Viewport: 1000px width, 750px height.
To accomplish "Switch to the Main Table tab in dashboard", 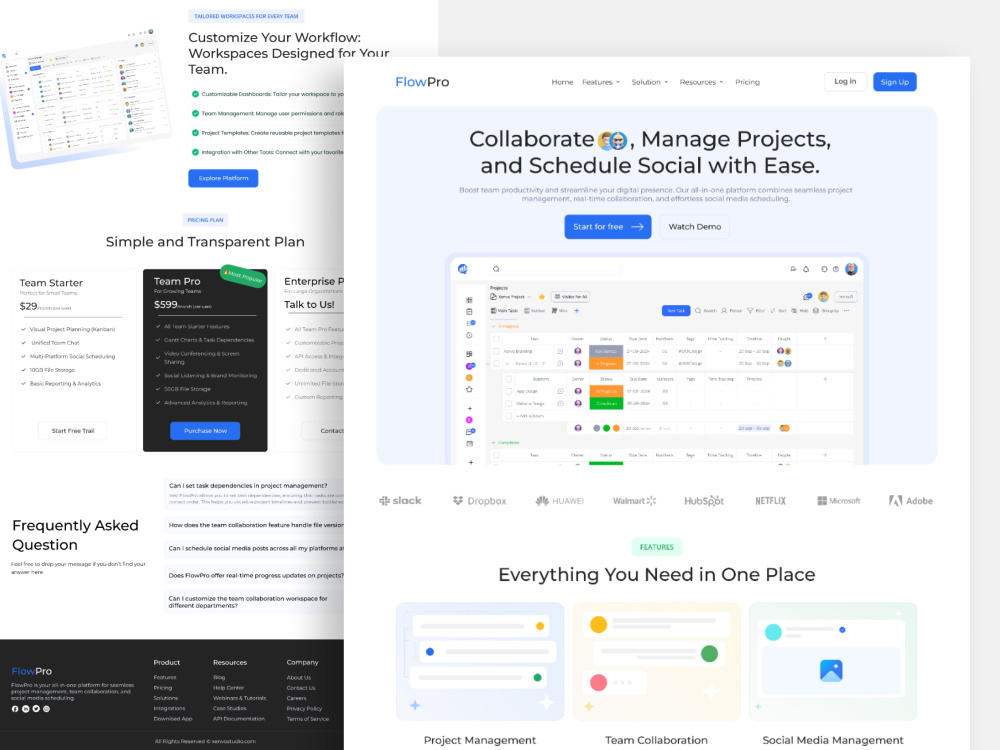I will 504,311.
